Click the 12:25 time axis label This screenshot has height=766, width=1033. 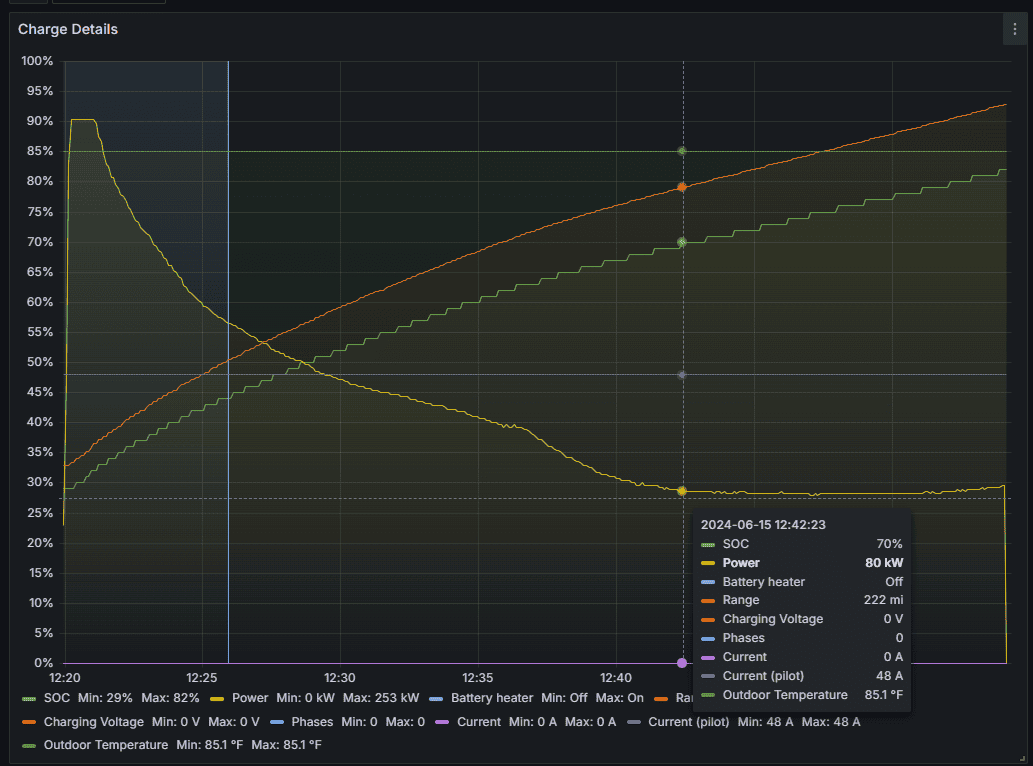pos(202,678)
